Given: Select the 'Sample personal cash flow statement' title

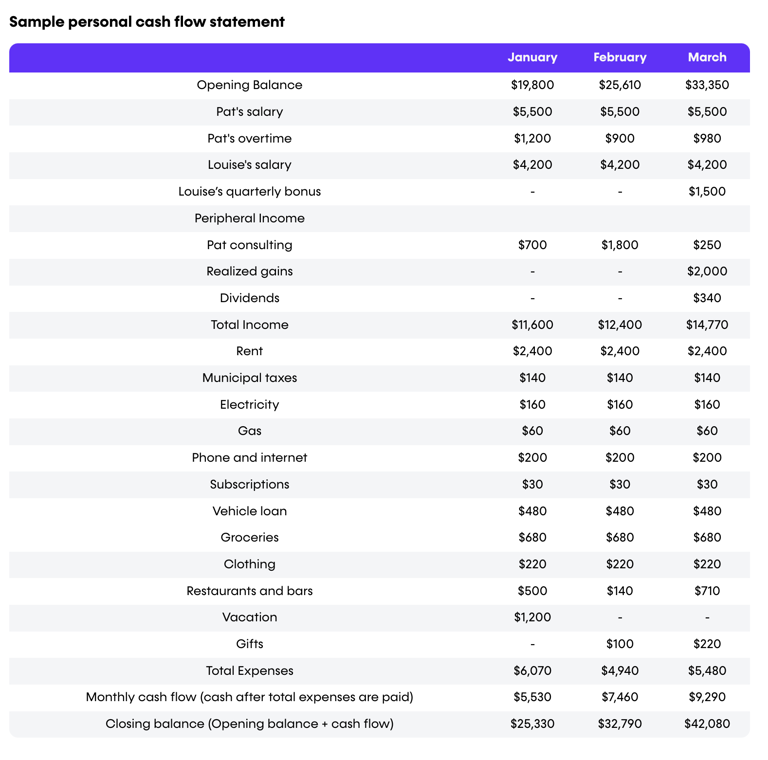Looking at the screenshot, I should point(147,22).
